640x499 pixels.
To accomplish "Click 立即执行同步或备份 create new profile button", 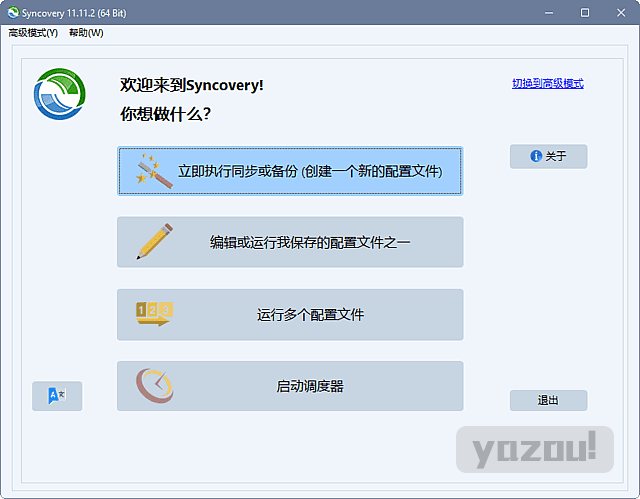I will pos(290,171).
